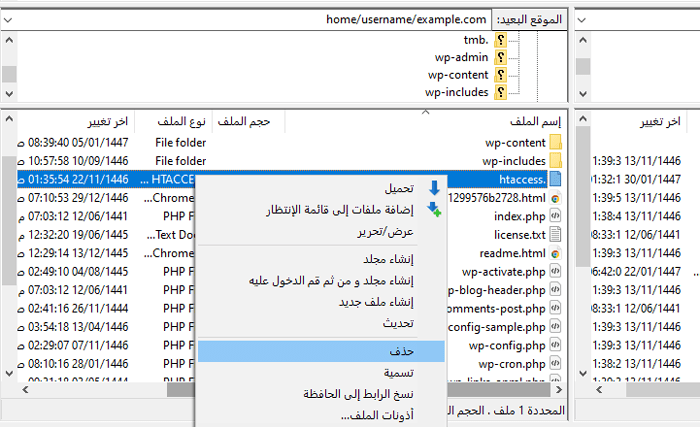
Task: Click the wp-admin folder question-mark icon
Action: tap(500, 57)
